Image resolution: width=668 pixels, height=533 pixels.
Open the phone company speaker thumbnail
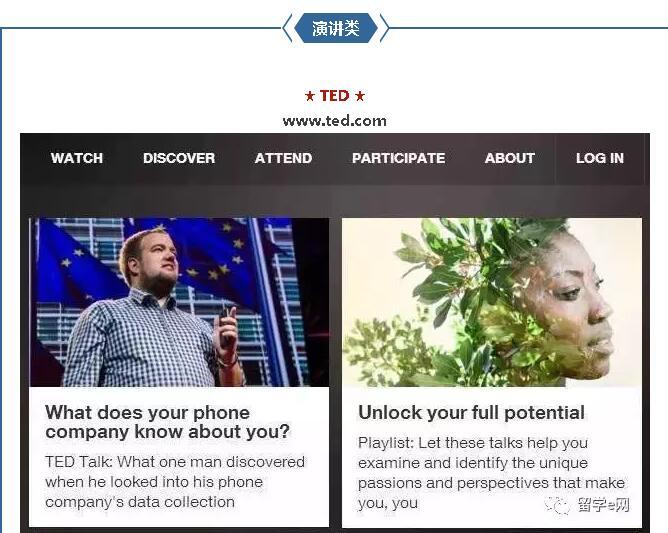[179, 303]
